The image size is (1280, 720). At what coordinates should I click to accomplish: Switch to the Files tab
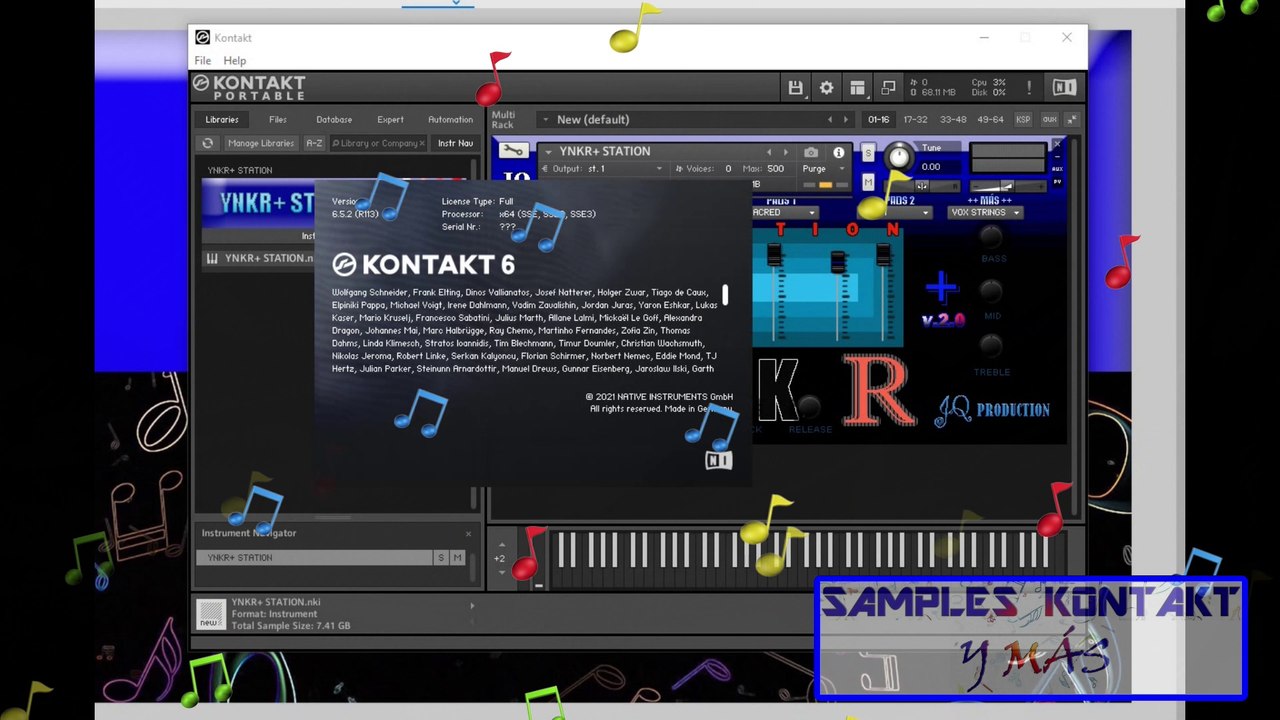(x=278, y=119)
